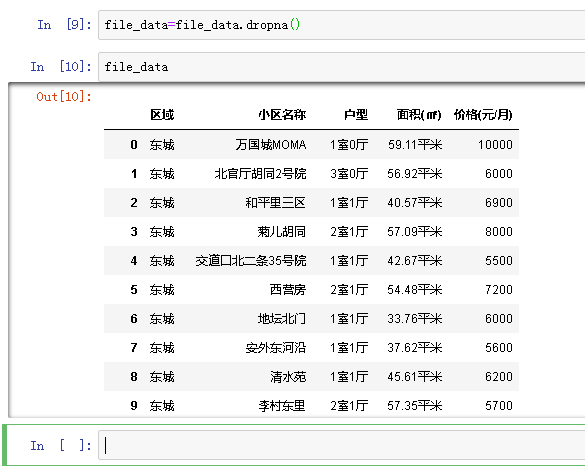Click the Out[10] output prompt area

click(64, 97)
